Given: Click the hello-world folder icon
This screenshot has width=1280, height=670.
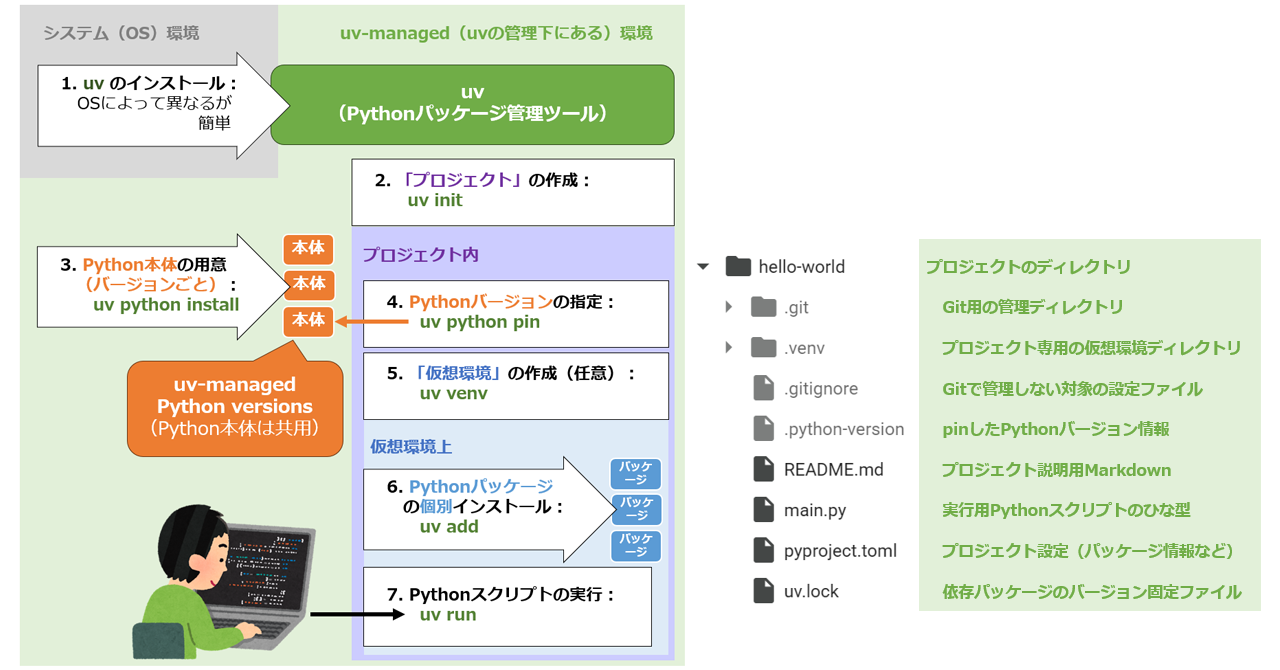Looking at the screenshot, I should pos(737,266).
